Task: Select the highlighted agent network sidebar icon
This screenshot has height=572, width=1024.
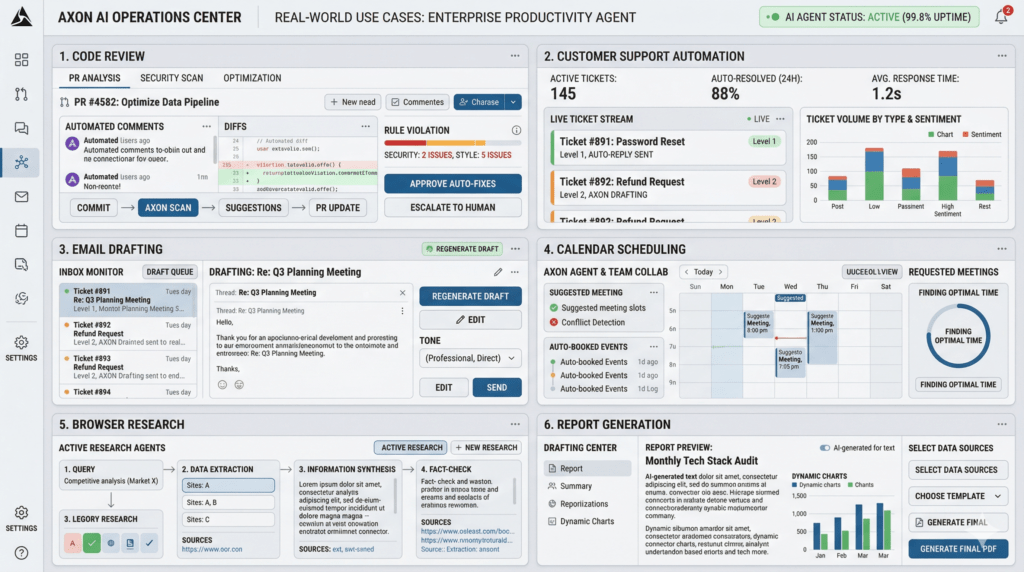Action: tap(21, 162)
